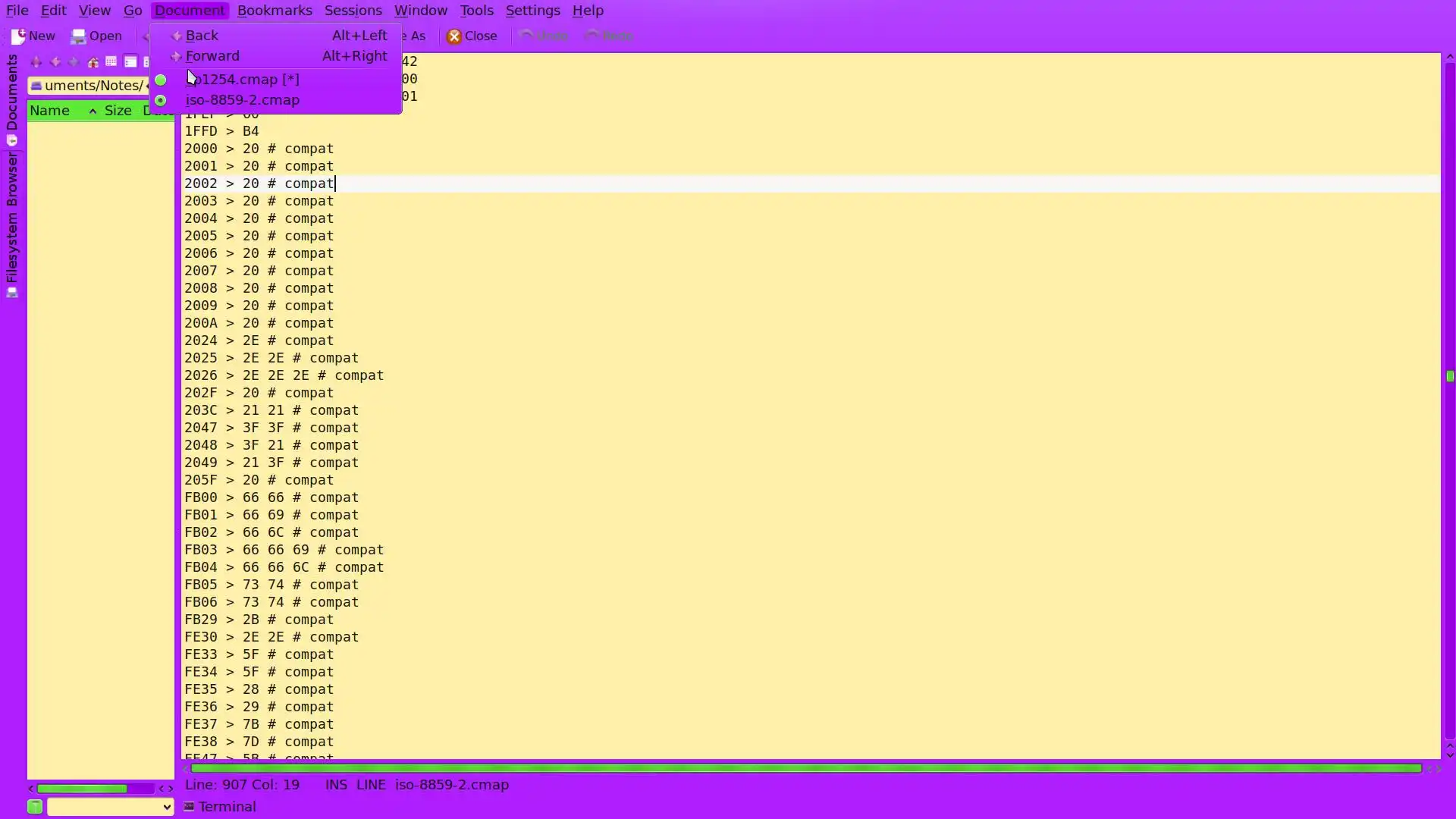Switch file browser to short view icon
This screenshot has height=819, width=1456.
point(111,62)
